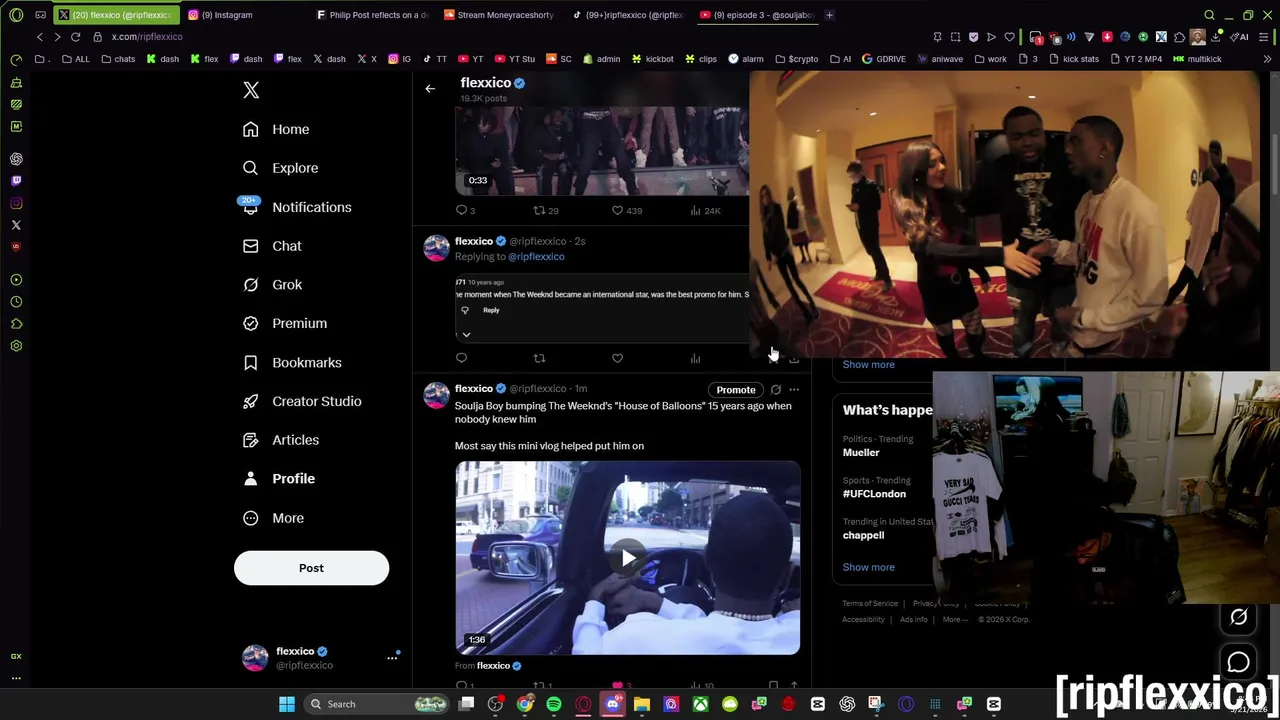The height and width of the screenshot is (720, 1280).
Task: Expand the More menu in sidebar
Action: tap(273, 518)
